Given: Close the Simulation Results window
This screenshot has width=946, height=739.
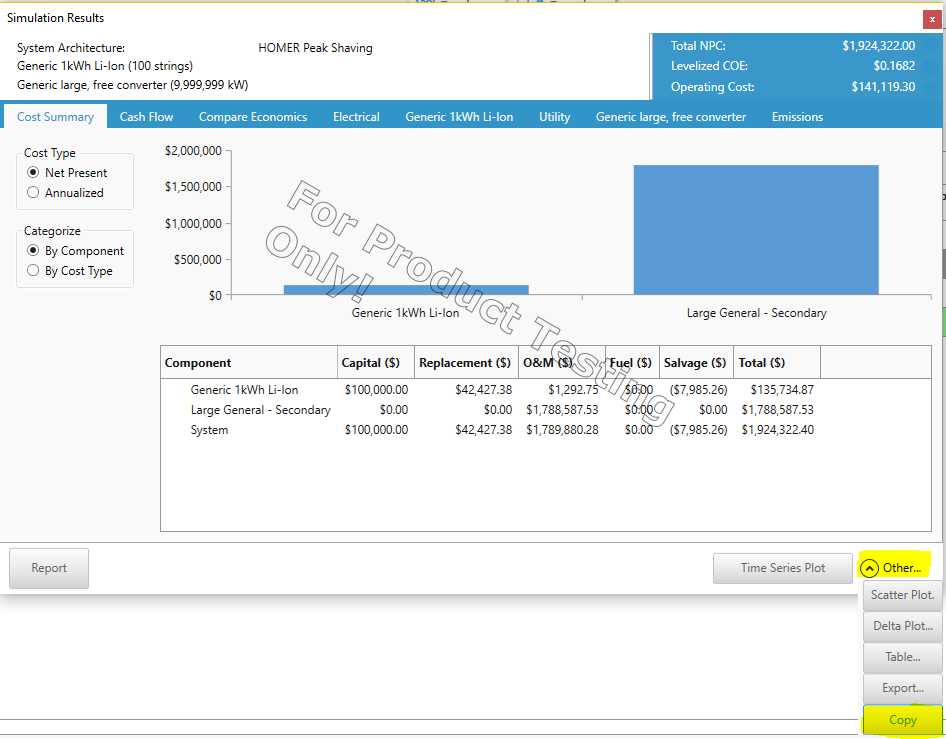Looking at the screenshot, I should tap(932, 19).
